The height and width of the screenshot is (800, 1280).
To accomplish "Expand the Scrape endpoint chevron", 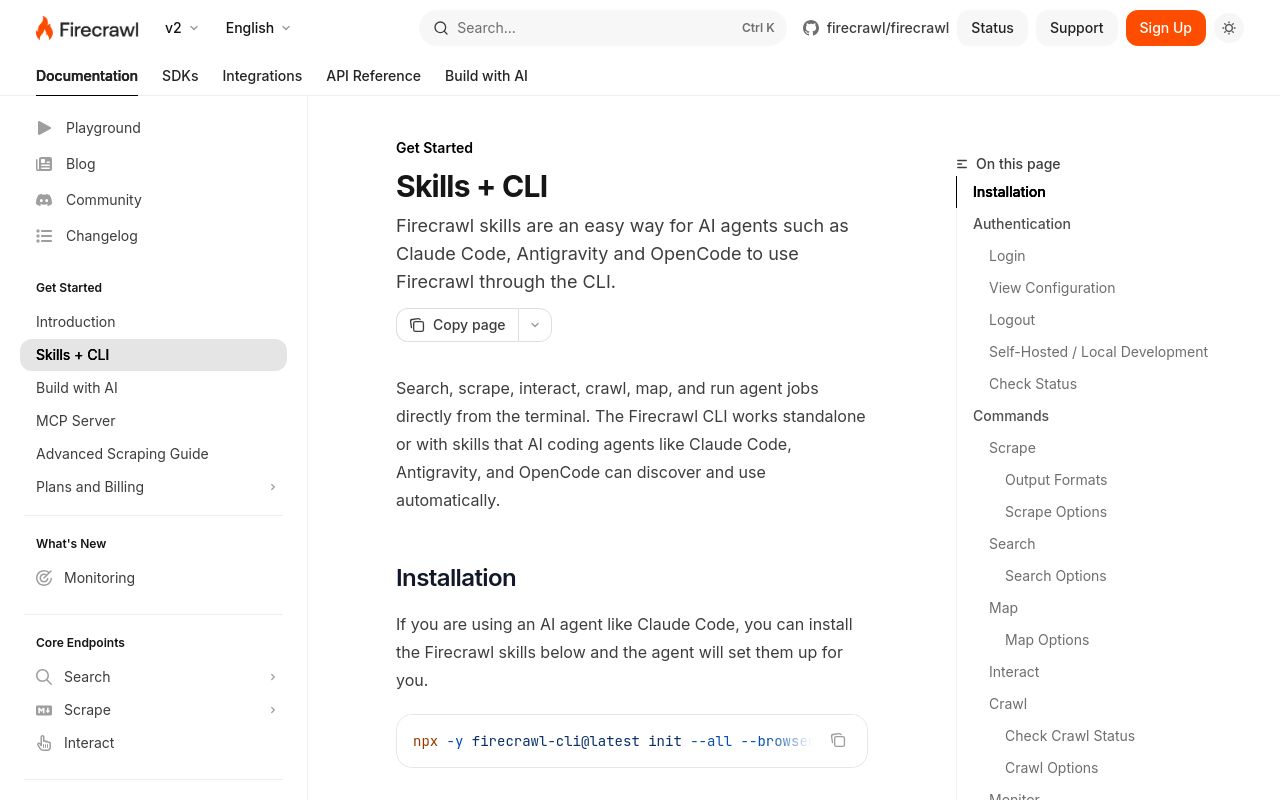I will coord(273,710).
